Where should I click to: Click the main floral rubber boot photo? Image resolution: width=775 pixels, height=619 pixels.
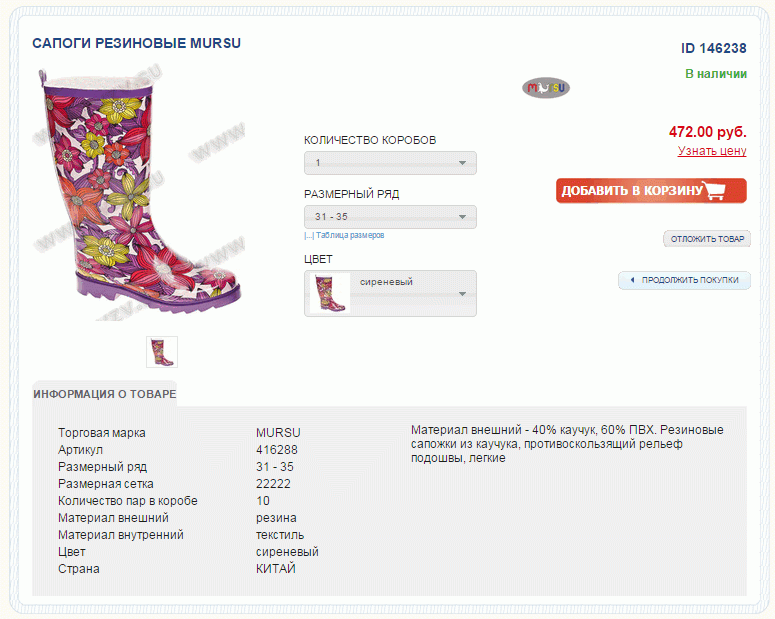(139, 194)
